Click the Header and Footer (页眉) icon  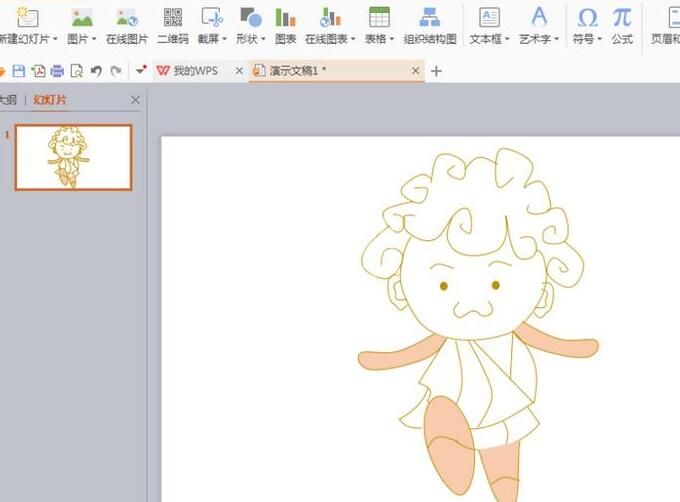tap(673, 18)
